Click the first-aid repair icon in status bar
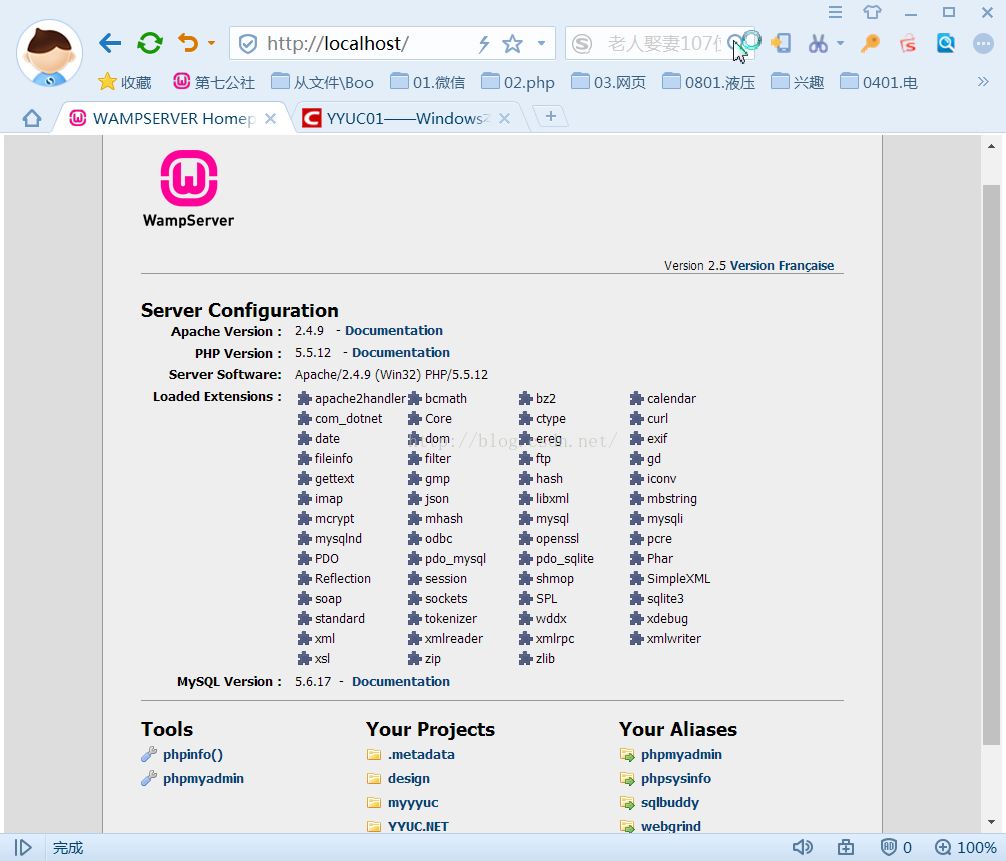 pos(846,848)
